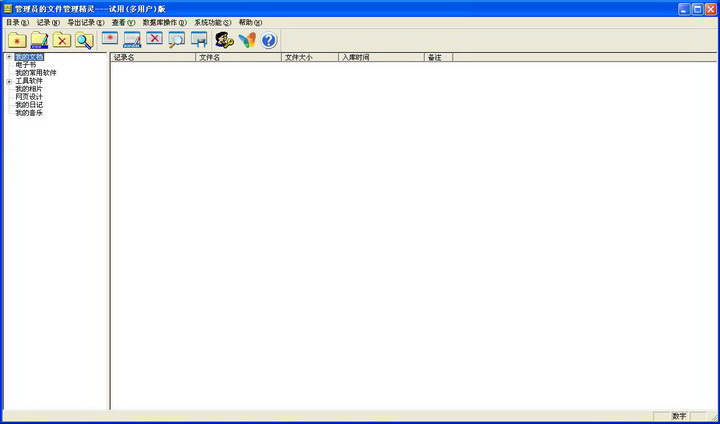
Task: Close the file manager window
Action: tap(710, 9)
